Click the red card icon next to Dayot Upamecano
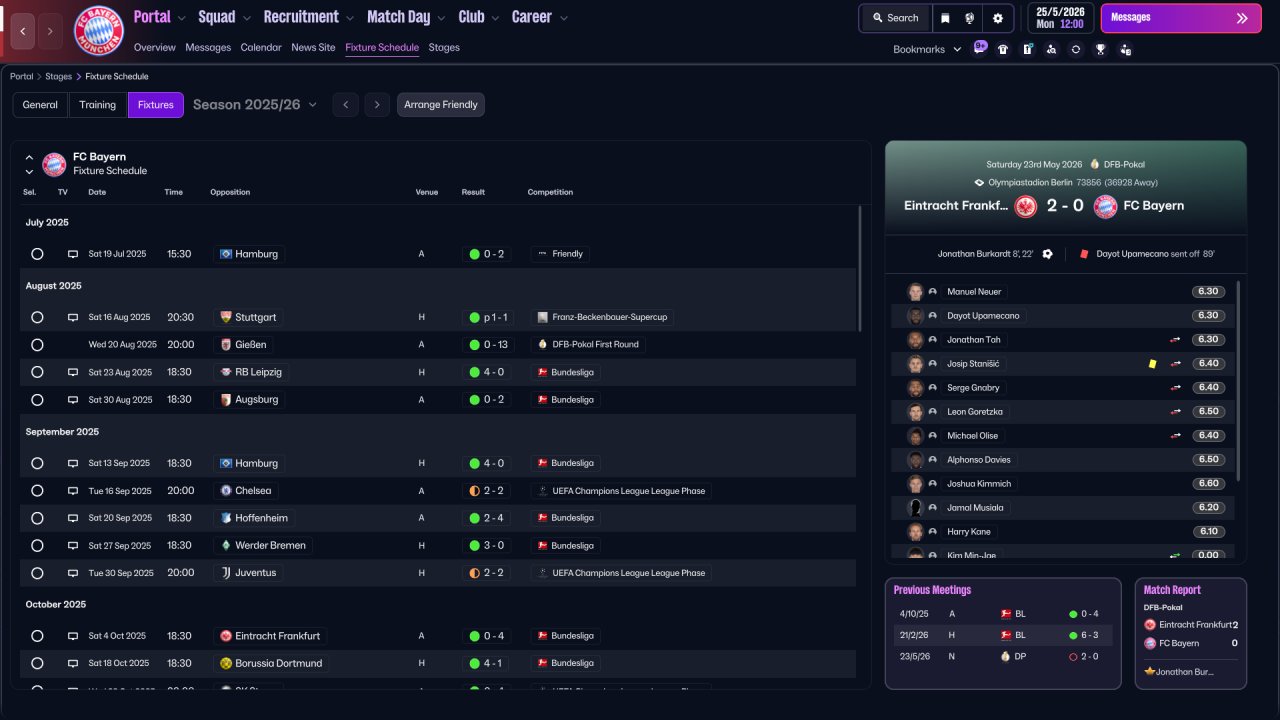 coord(1083,254)
